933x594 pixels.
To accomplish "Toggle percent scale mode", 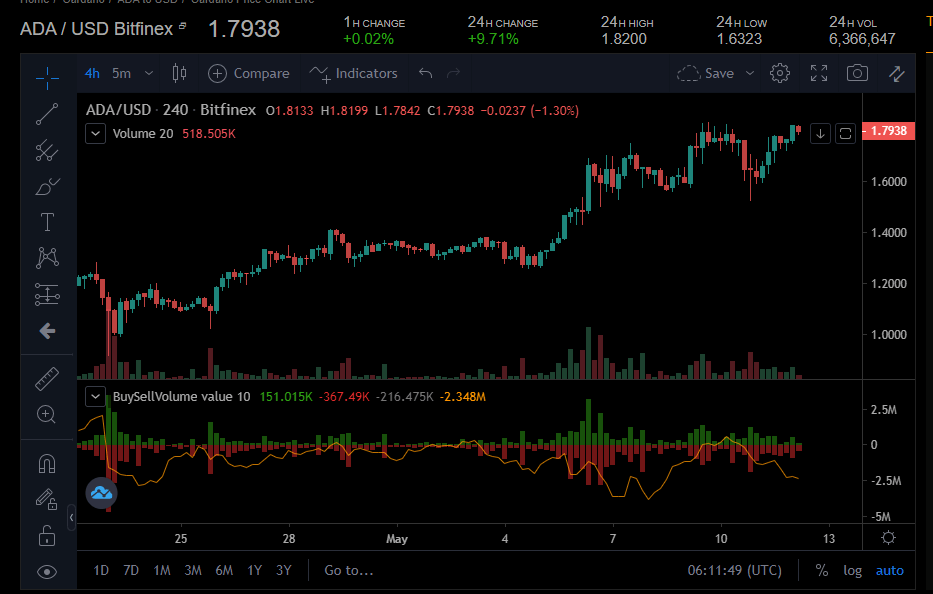I will coord(822,570).
